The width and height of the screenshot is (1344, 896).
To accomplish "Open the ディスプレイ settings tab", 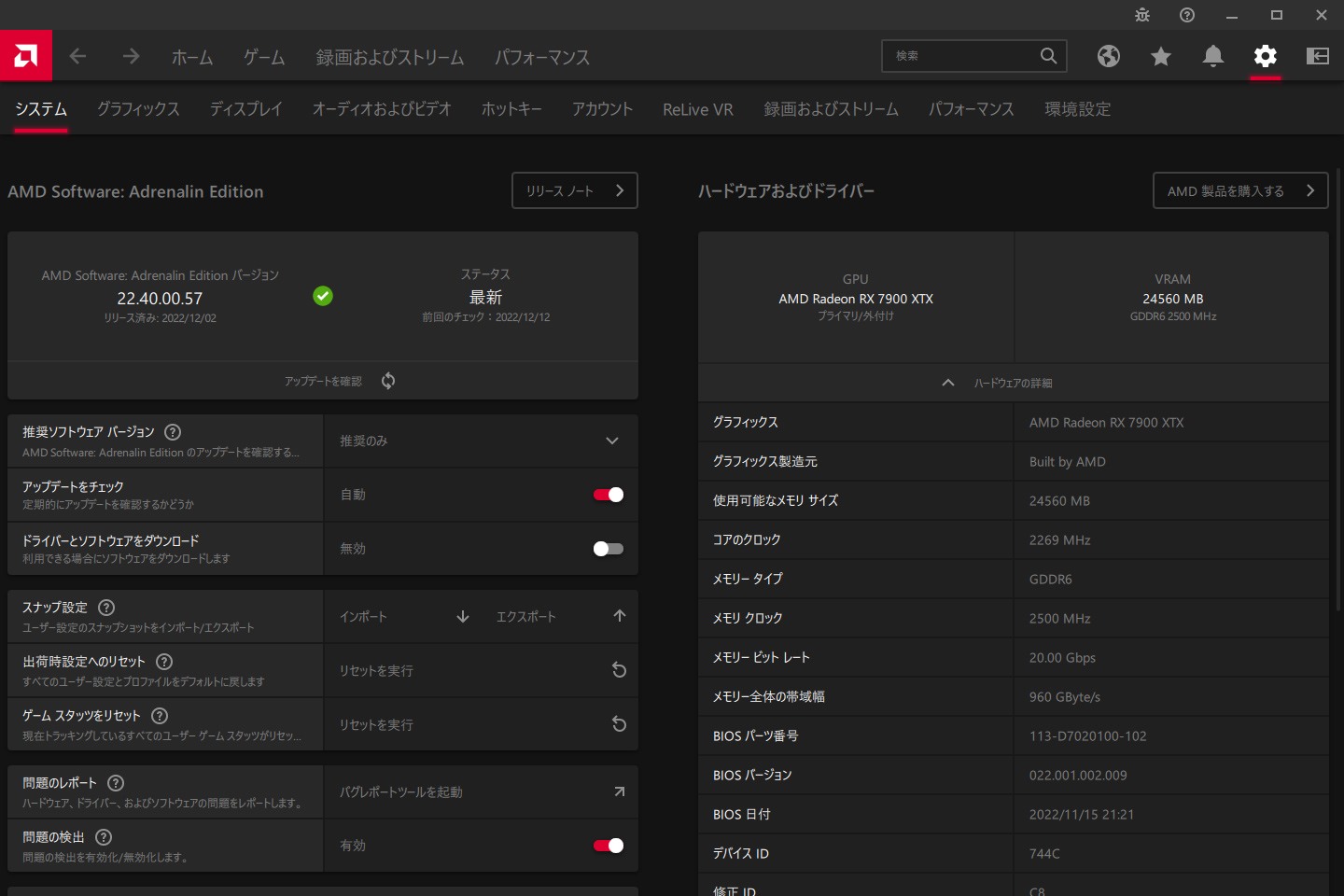I will tap(245, 109).
